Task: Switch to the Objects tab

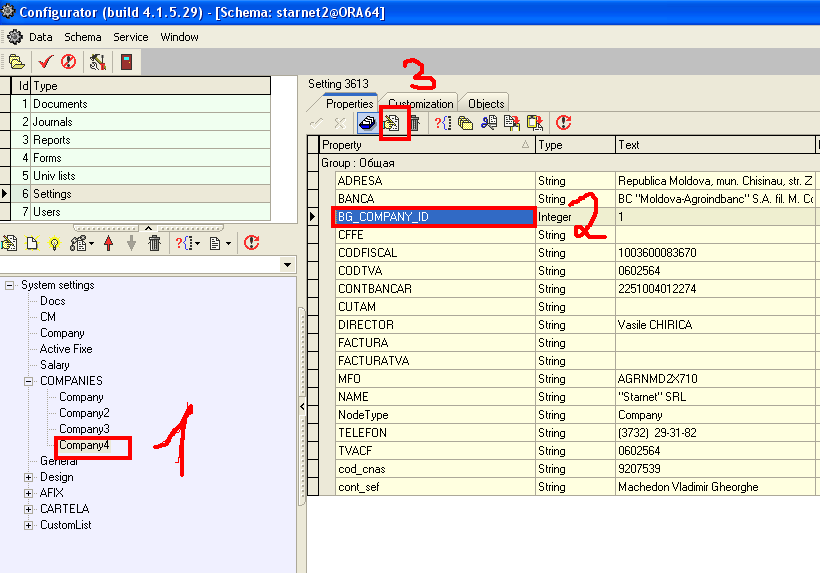Action: coord(486,104)
